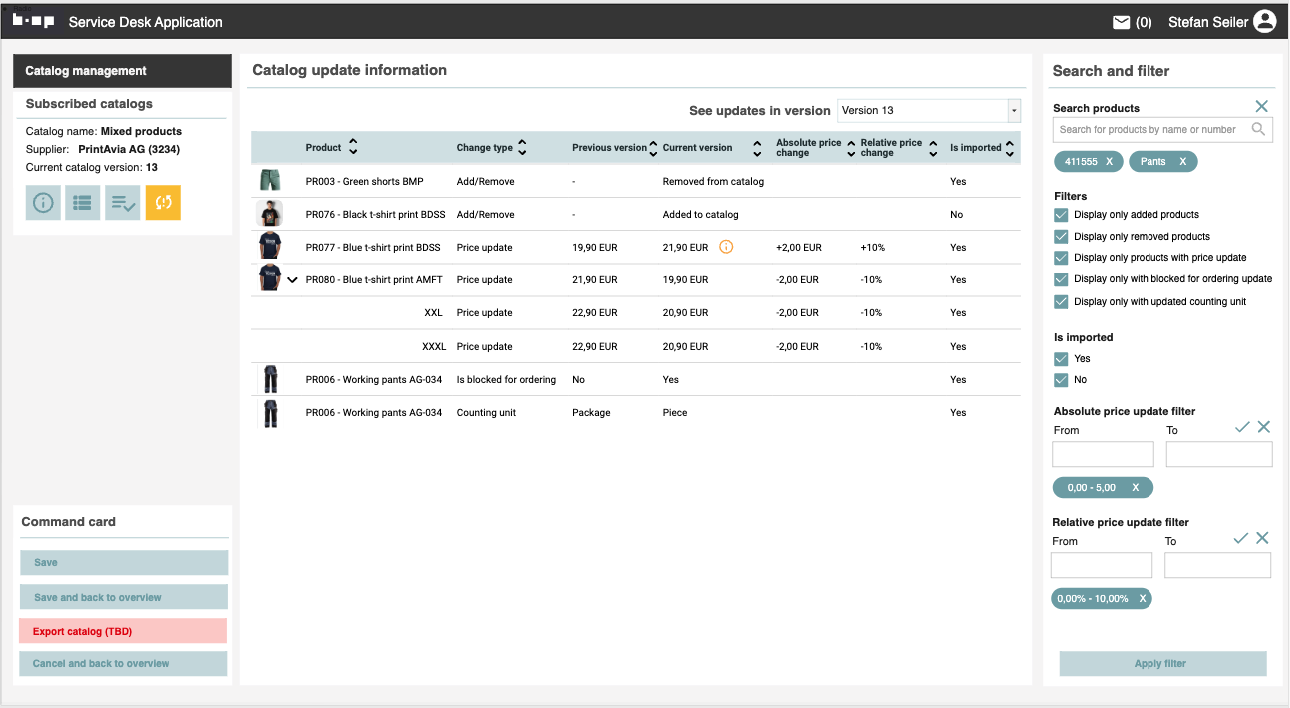1290x708 pixels.
Task: Click the absolute price From input field
Action: coord(1103,455)
